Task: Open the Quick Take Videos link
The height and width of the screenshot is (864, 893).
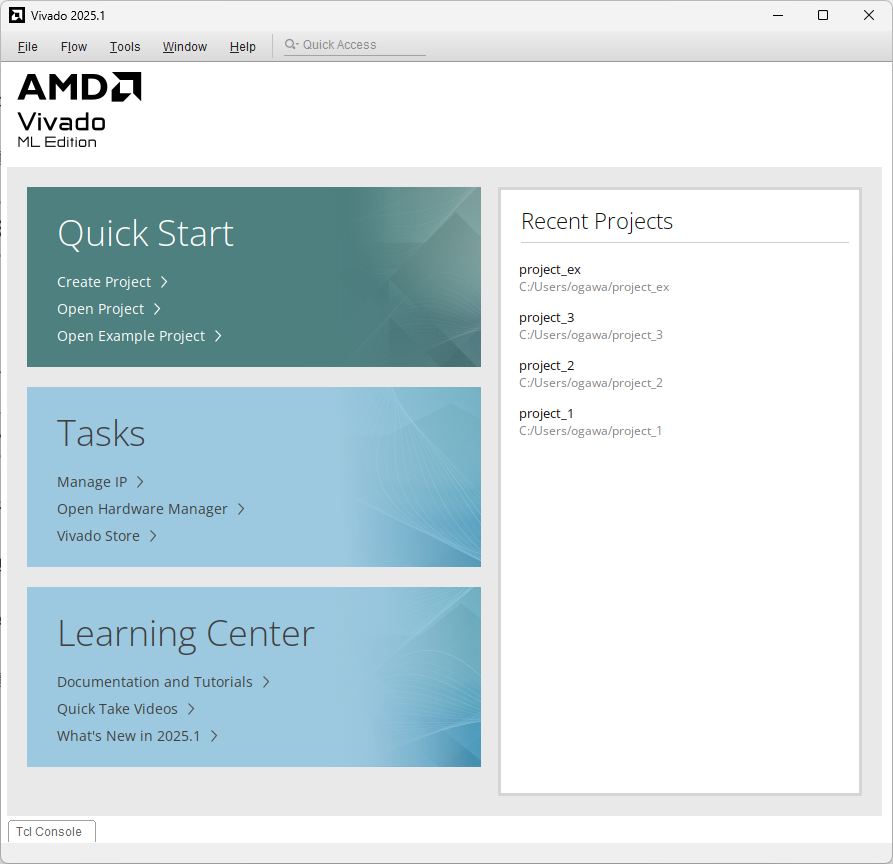Action: point(117,709)
